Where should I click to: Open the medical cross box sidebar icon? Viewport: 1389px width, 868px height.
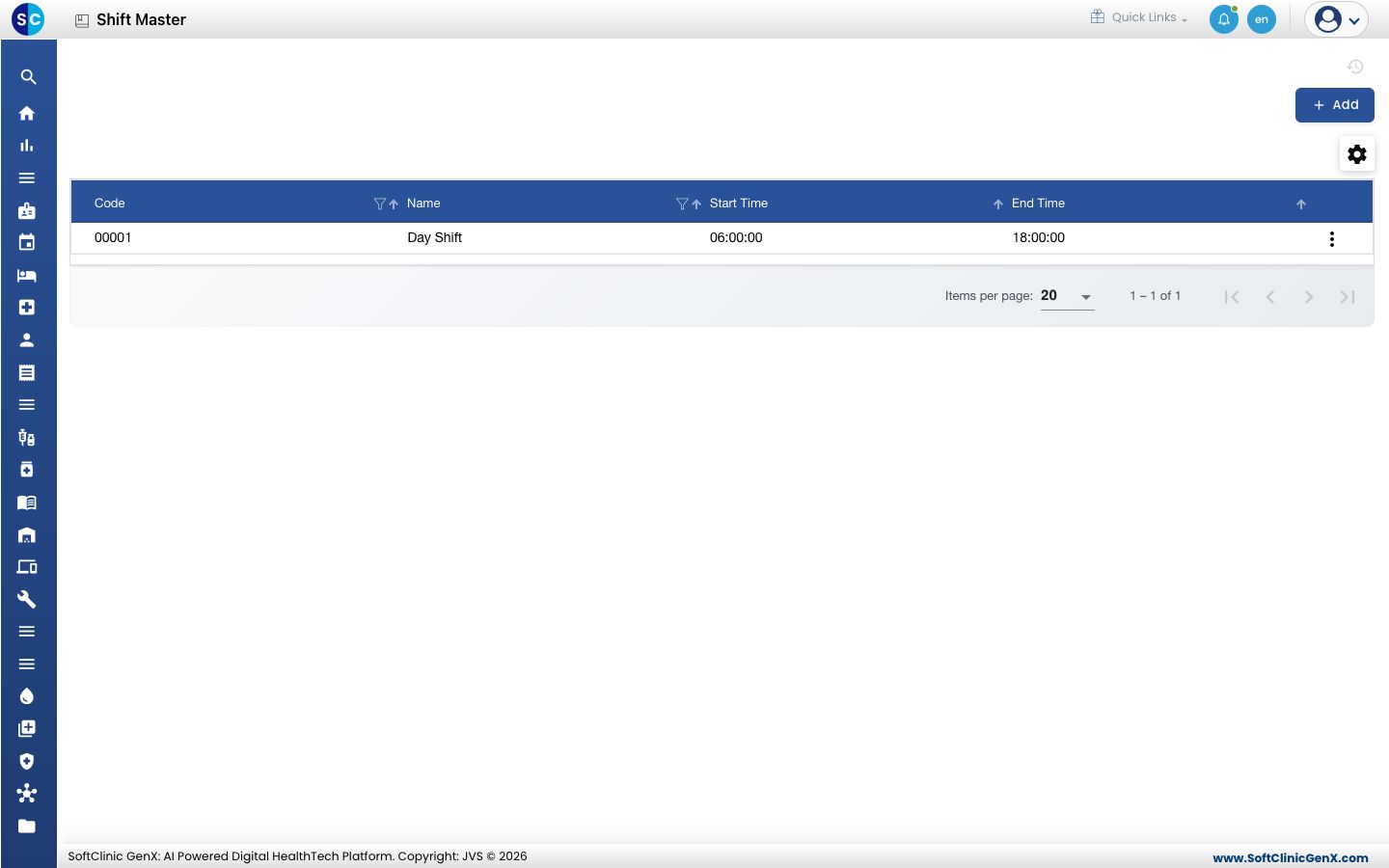(x=27, y=308)
